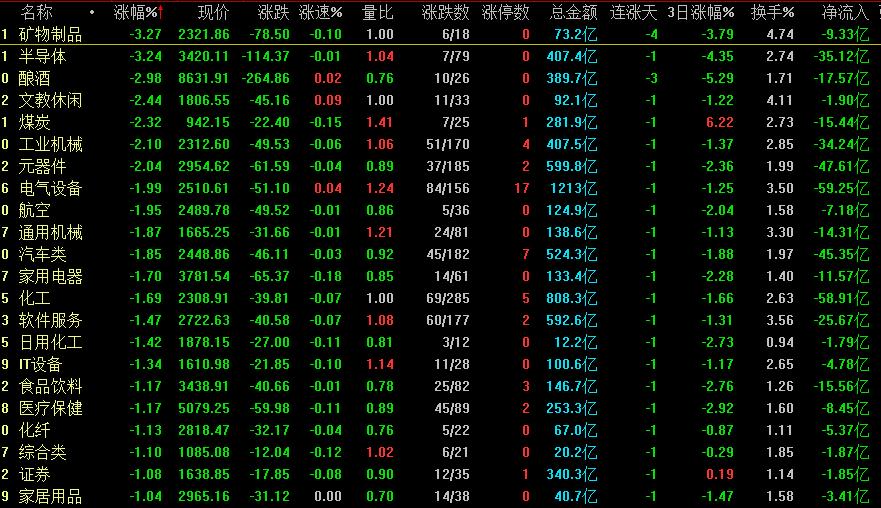Click the 连涨天 column header
Viewport: 881px width, 508px height.
[634, 12]
